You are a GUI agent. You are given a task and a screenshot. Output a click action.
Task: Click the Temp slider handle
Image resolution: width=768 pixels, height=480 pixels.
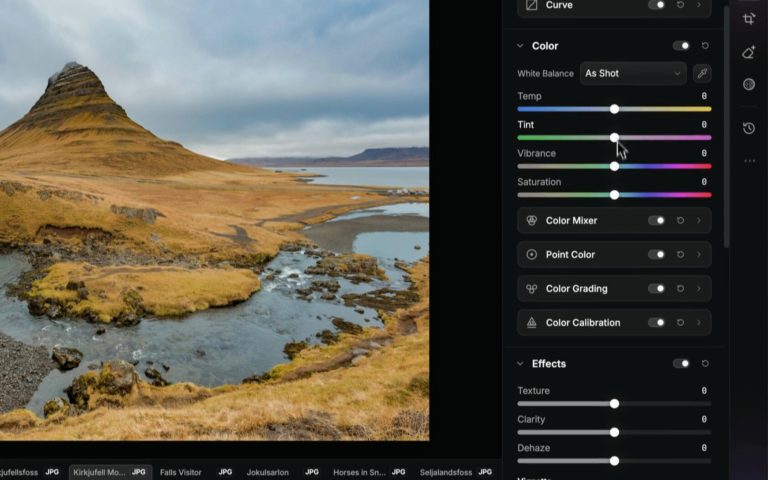[614, 109]
